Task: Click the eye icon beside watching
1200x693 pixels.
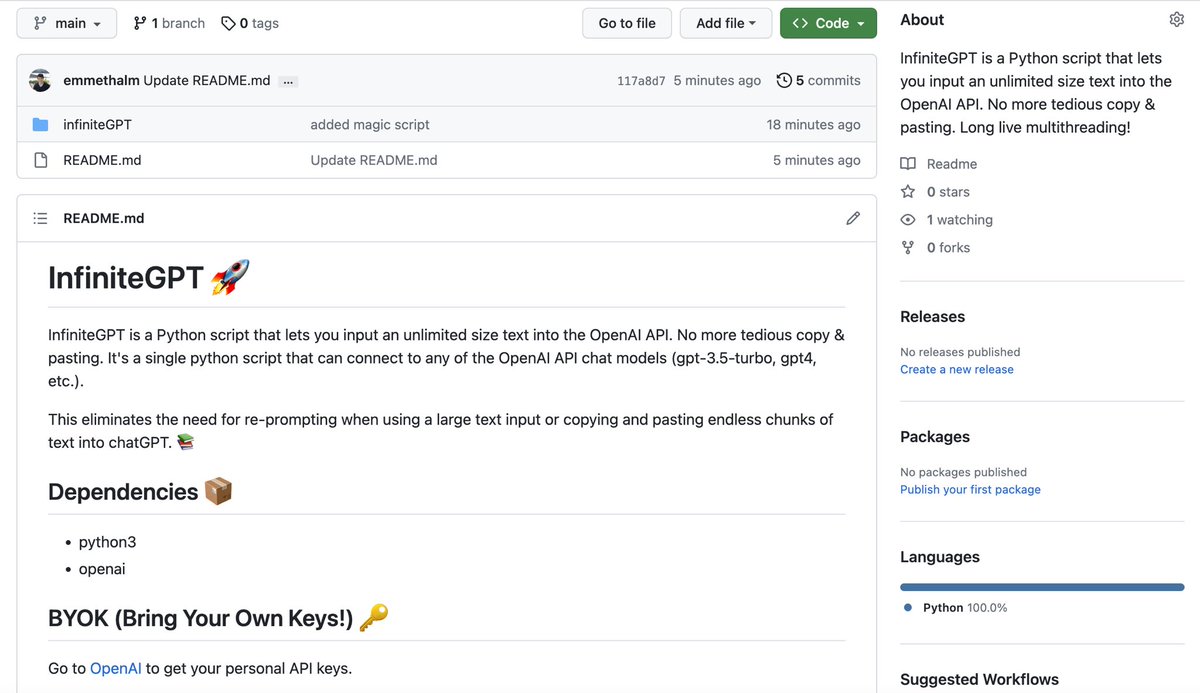Action: tap(908, 220)
